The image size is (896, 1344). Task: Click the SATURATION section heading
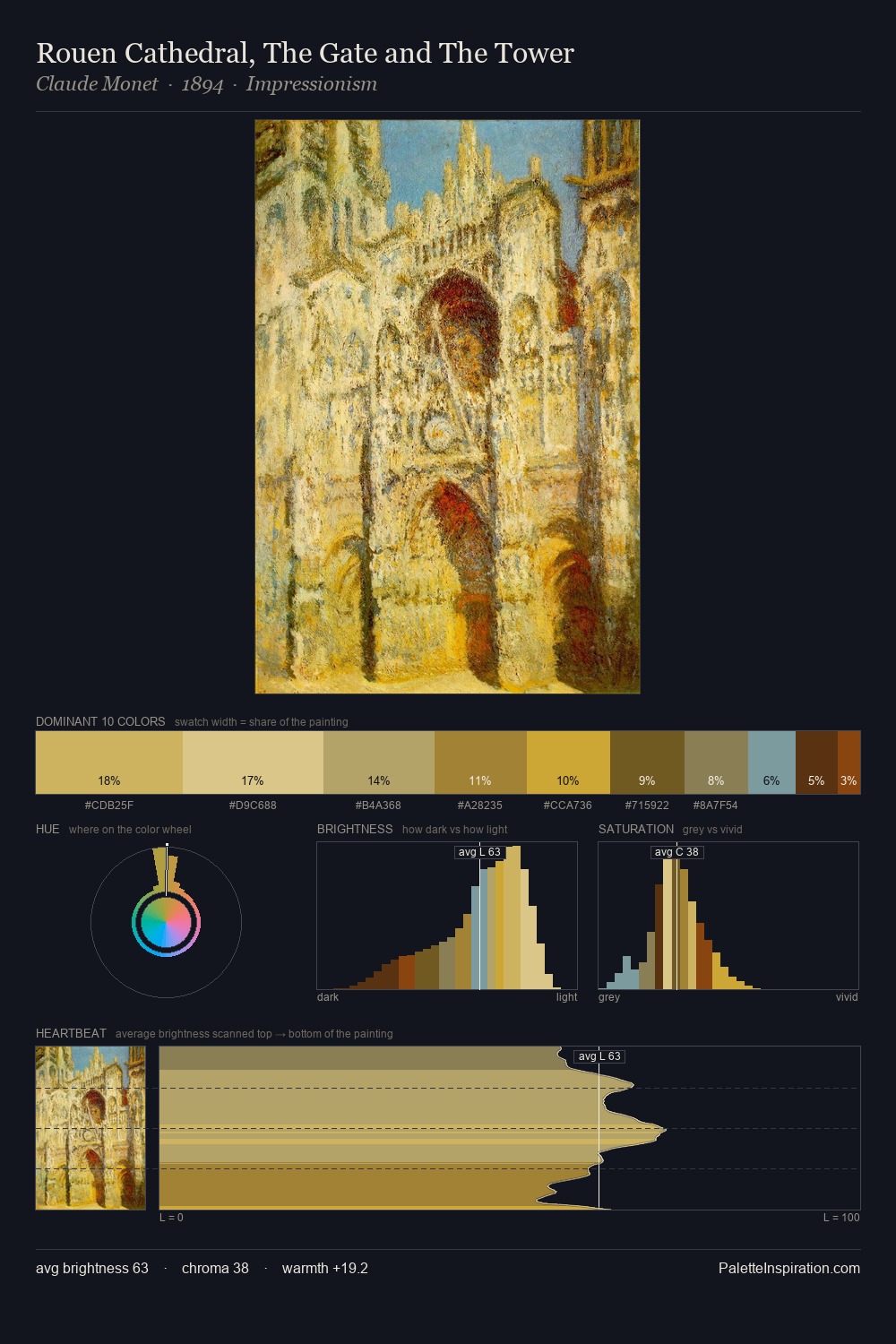(x=636, y=829)
